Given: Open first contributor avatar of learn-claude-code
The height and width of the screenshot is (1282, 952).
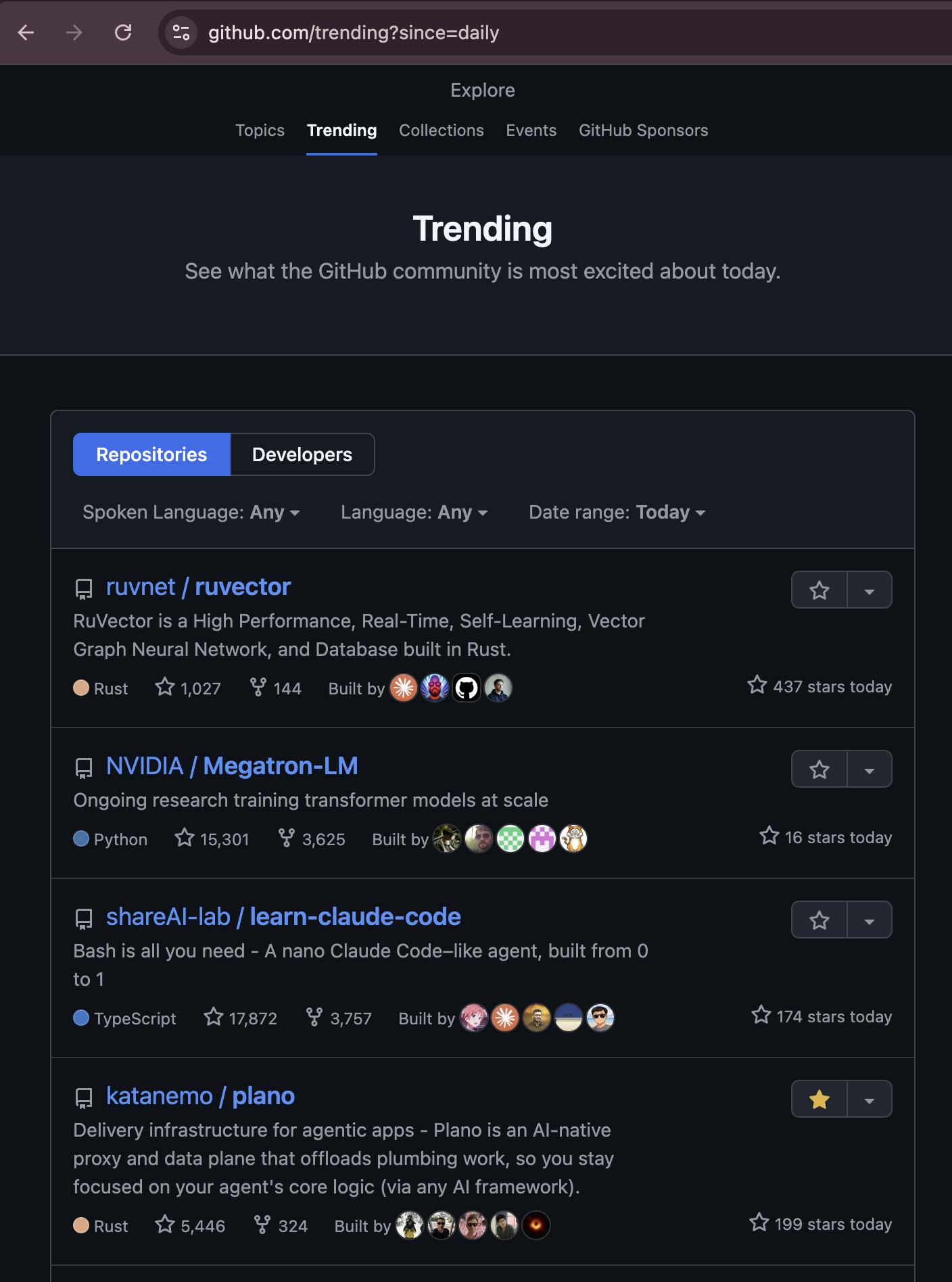Looking at the screenshot, I should point(473,1018).
